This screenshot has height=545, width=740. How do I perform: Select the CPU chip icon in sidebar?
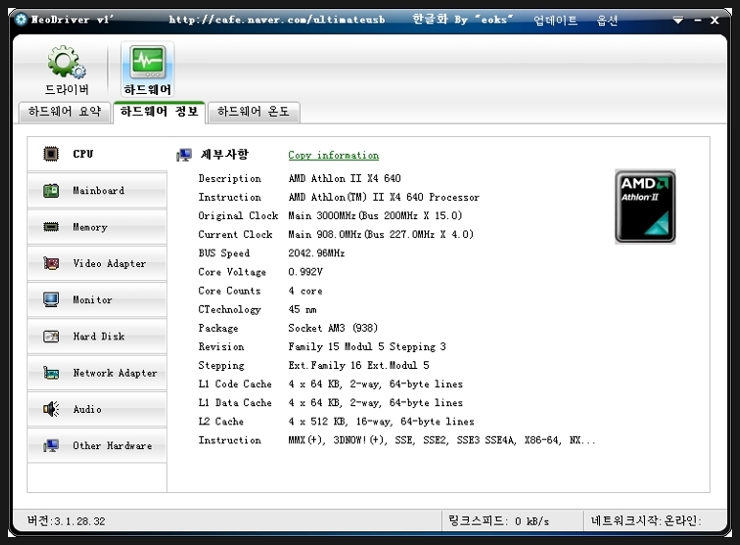pyautogui.click(x=51, y=154)
